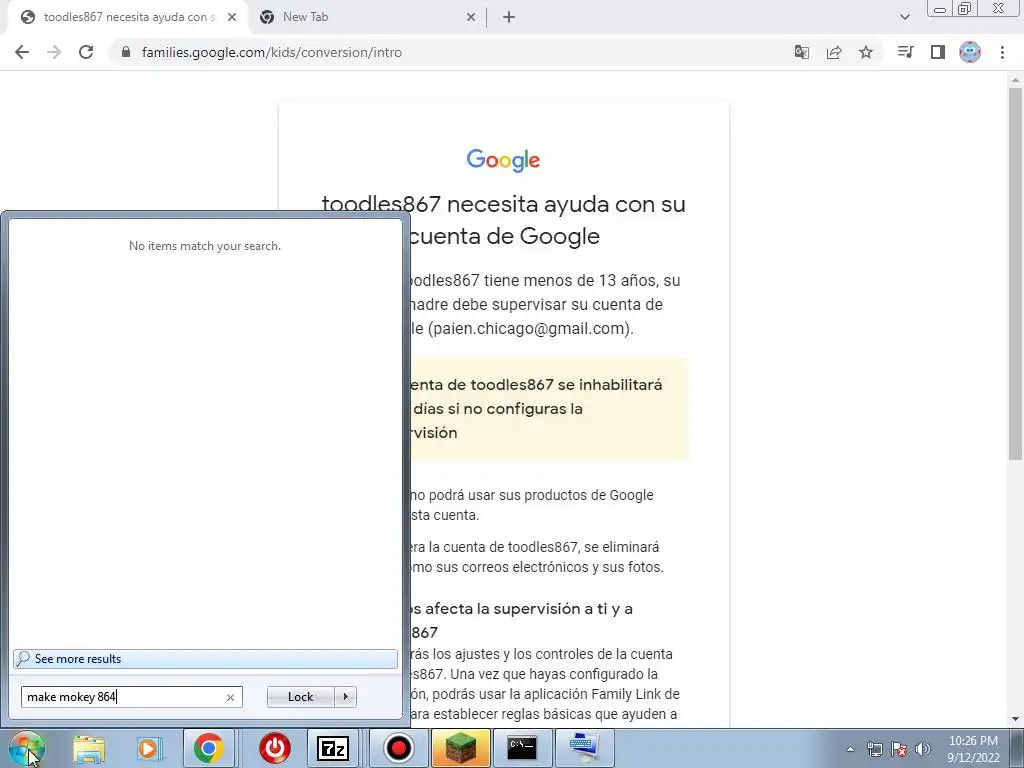
Task: Click the heading 'cuenta de Google'
Action: 504,236
